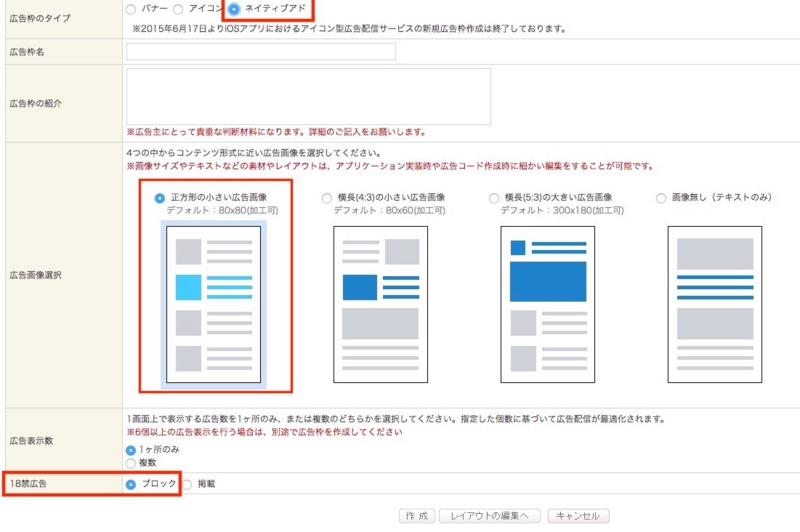Choose 横長(4:3)の小さい広告画像 radio option
800x532 pixels.
(327, 198)
